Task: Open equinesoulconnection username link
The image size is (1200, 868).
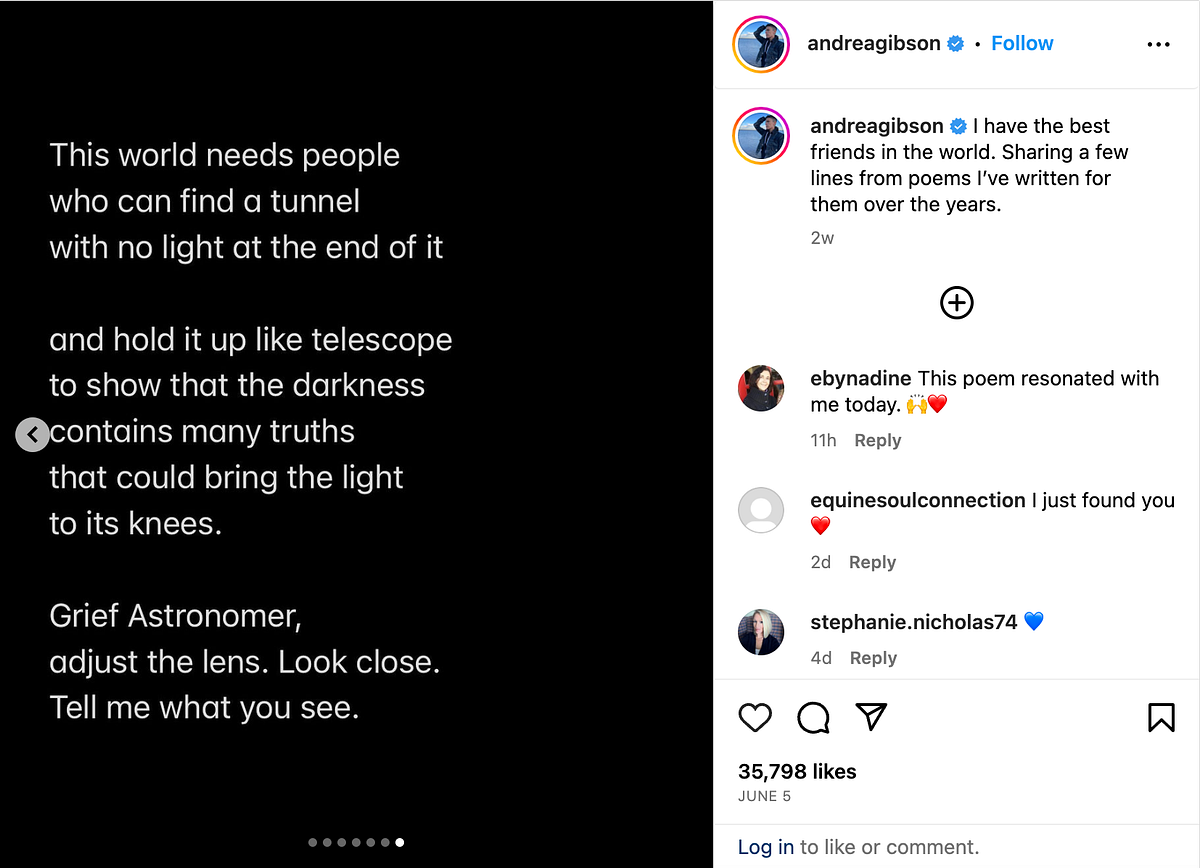Action: click(918, 500)
